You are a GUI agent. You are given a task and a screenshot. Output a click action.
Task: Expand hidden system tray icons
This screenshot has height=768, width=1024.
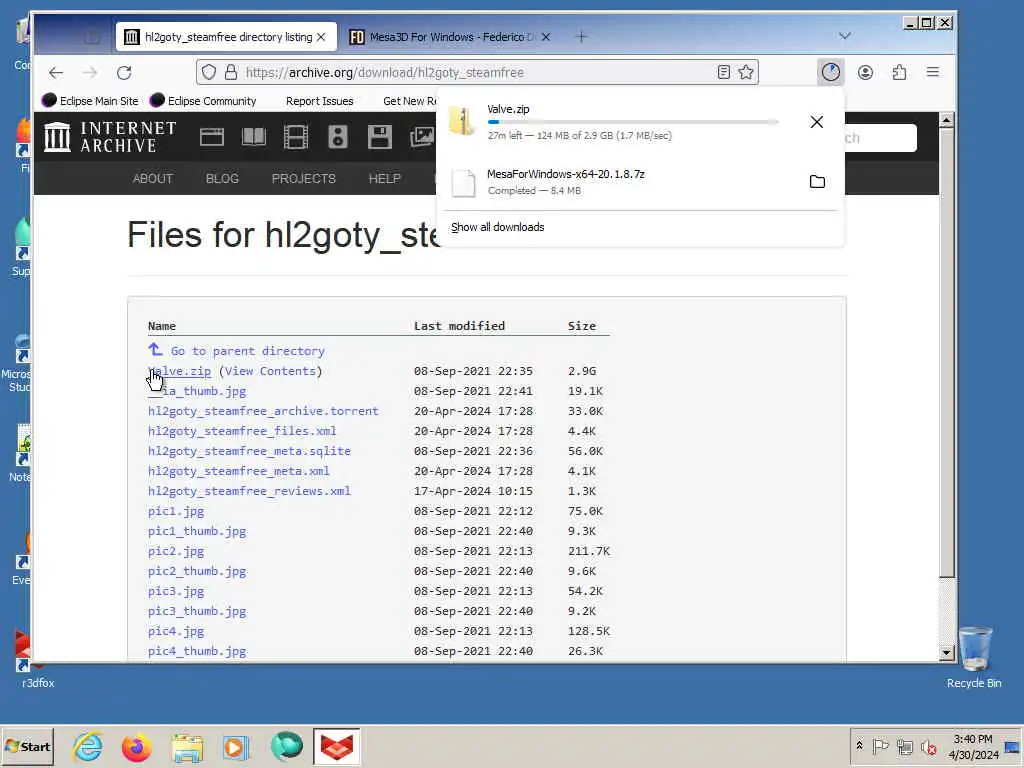pos(859,746)
